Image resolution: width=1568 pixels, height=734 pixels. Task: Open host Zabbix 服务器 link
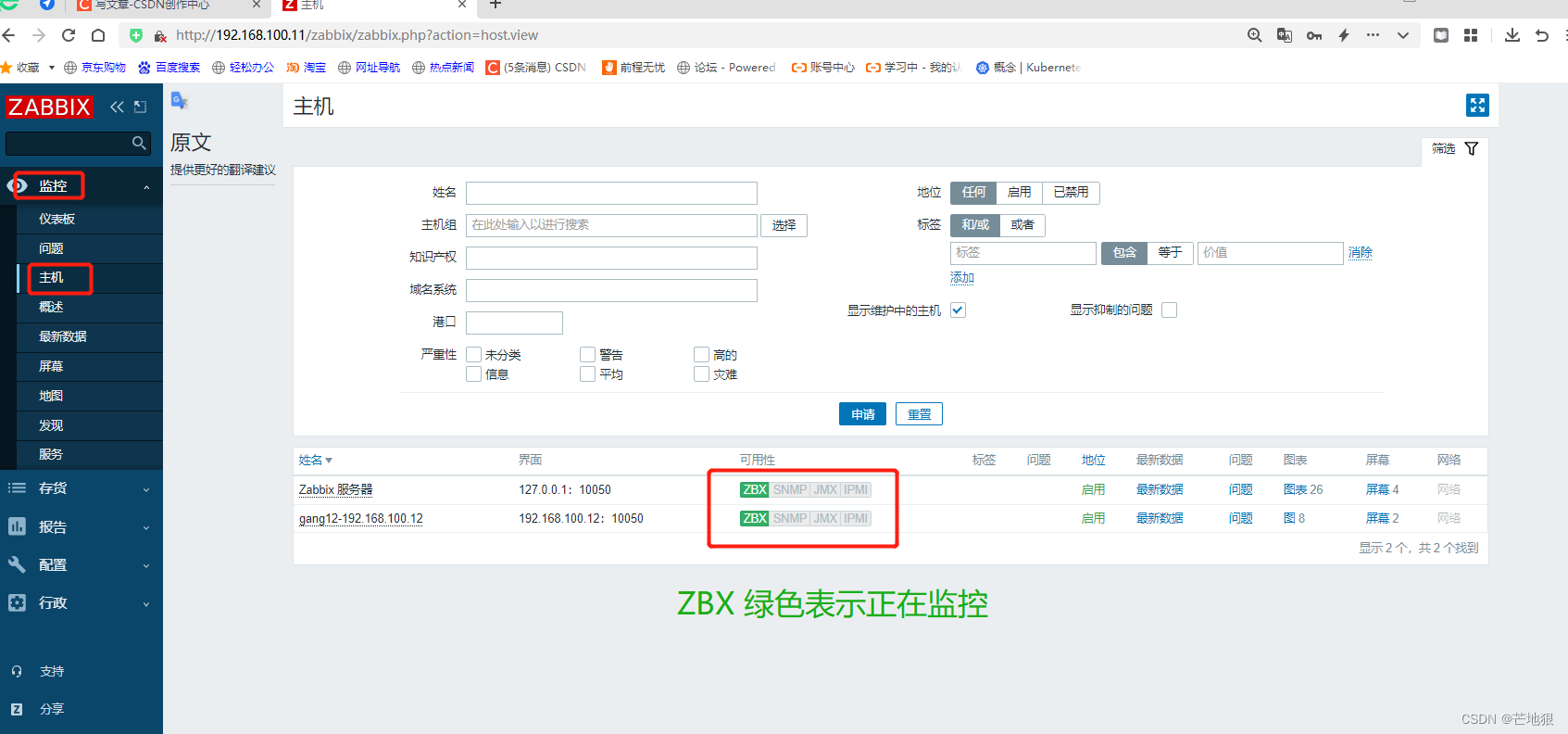pyautogui.click(x=335, y=489)
